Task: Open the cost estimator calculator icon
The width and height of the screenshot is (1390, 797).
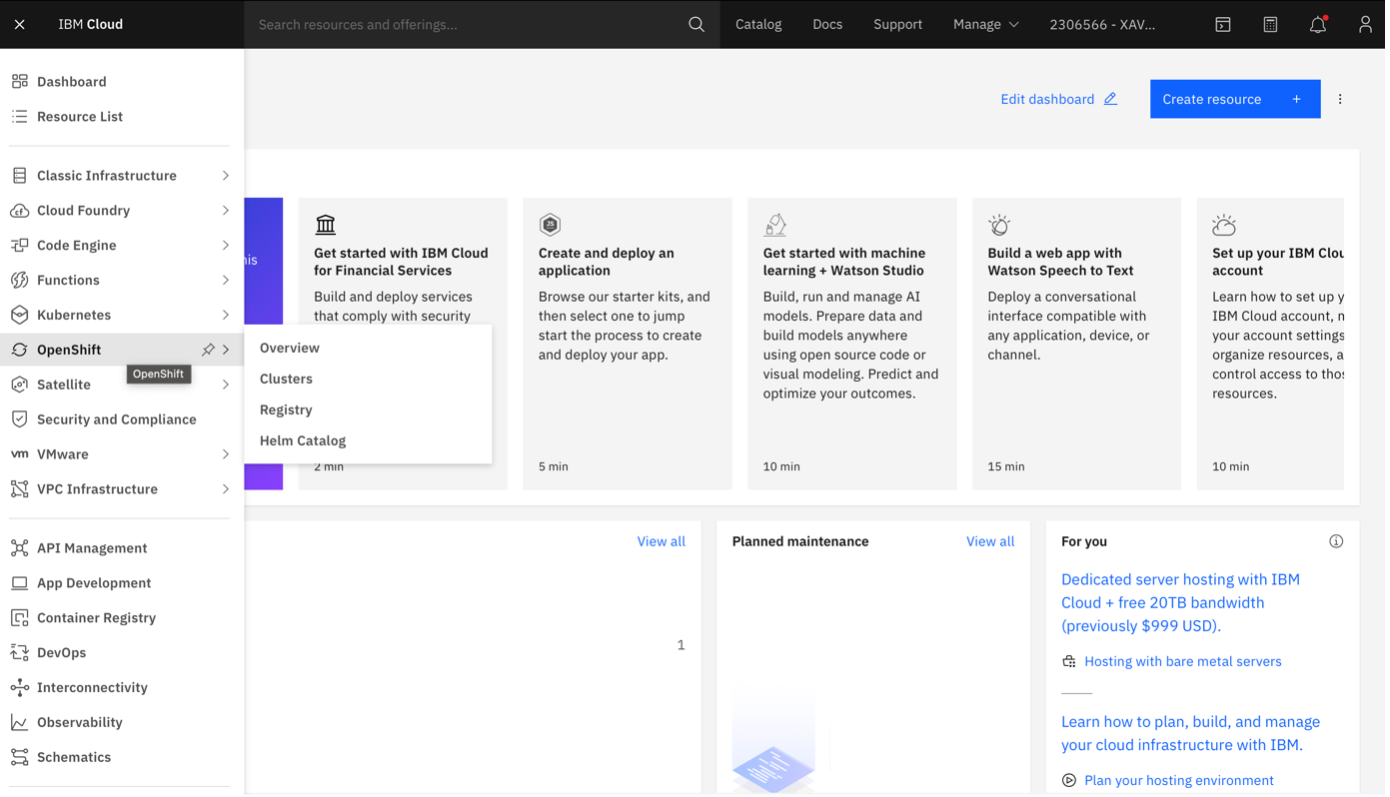Action: 1270,25
